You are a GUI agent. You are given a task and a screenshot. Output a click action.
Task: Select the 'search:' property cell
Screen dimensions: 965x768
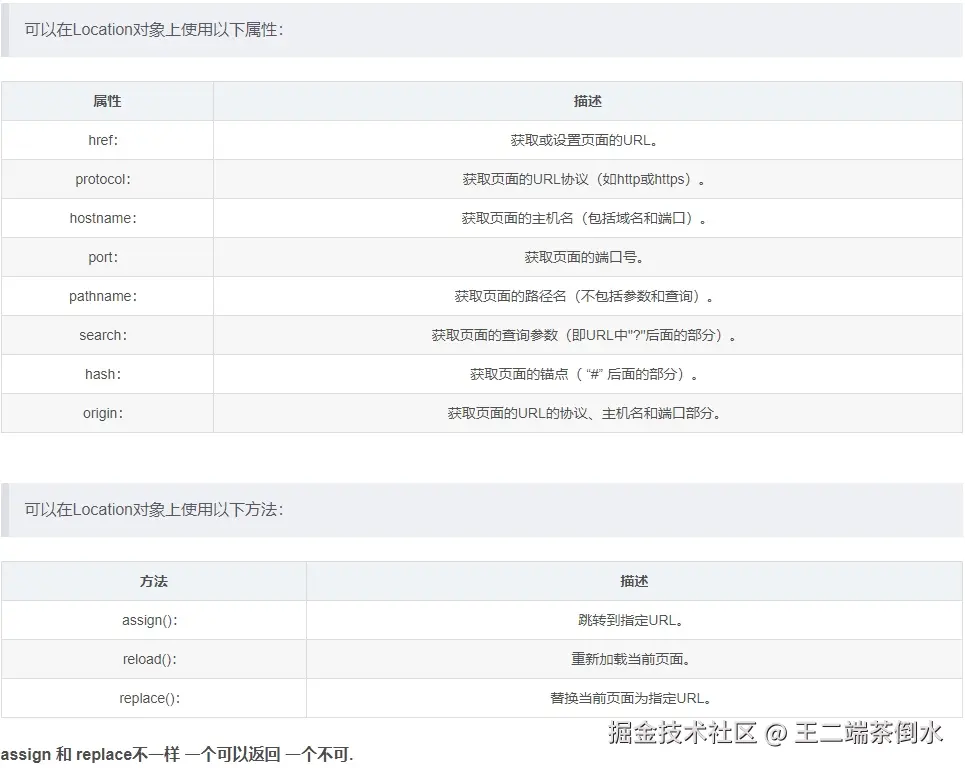(107, 335)
